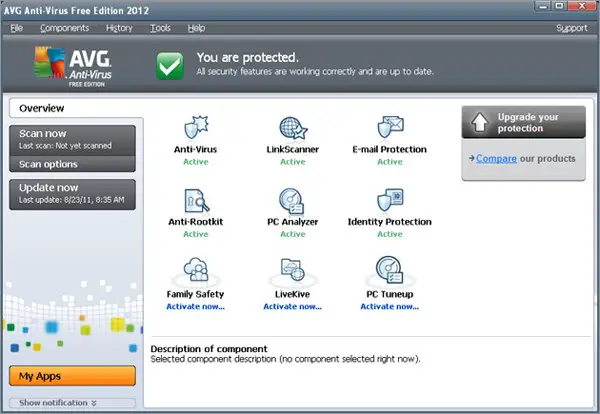Click the Identity Protection label
The height and width of the screenshot is (414, 600).
point(390,222)
